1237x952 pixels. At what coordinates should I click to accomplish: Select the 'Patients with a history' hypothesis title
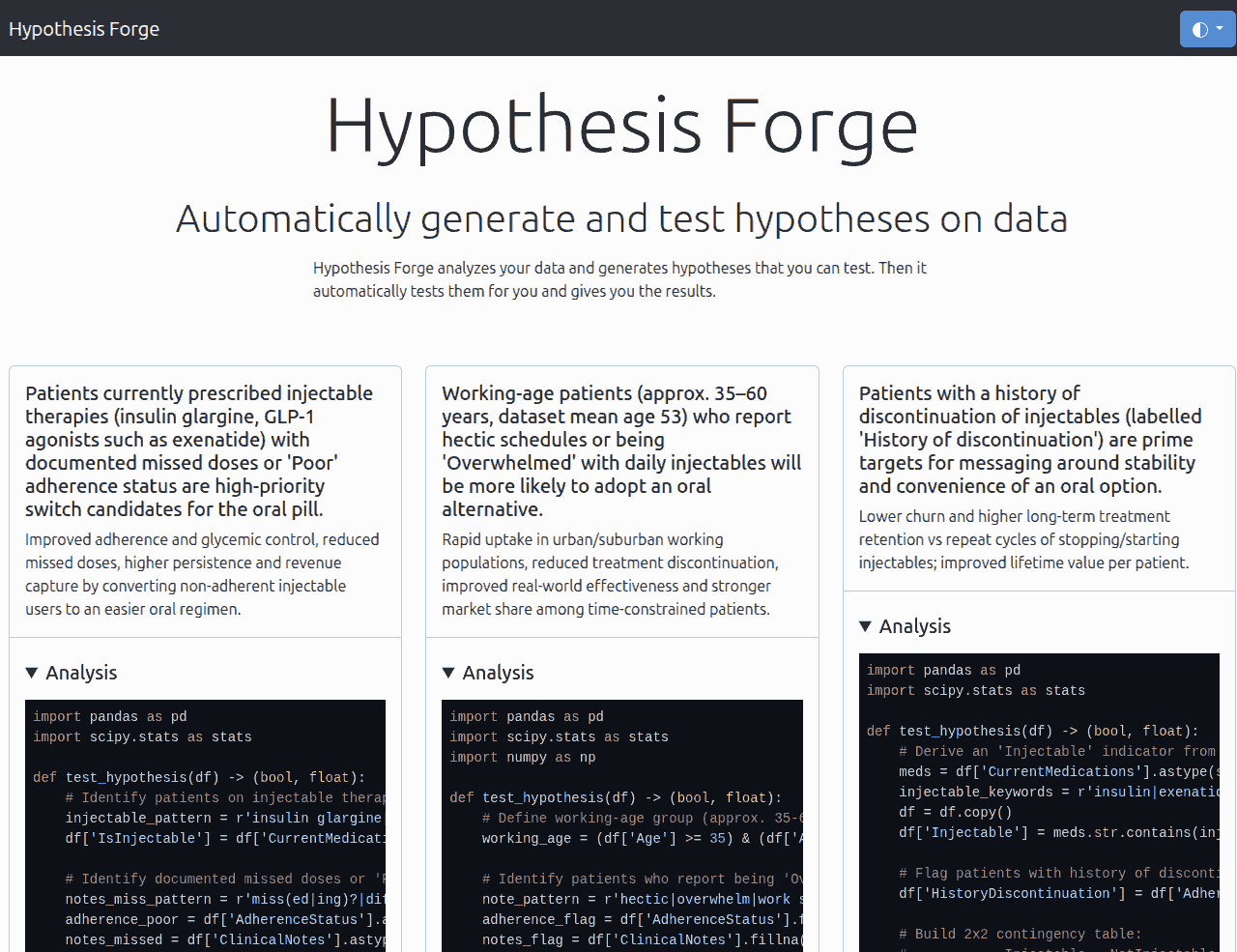(1030, 439)
